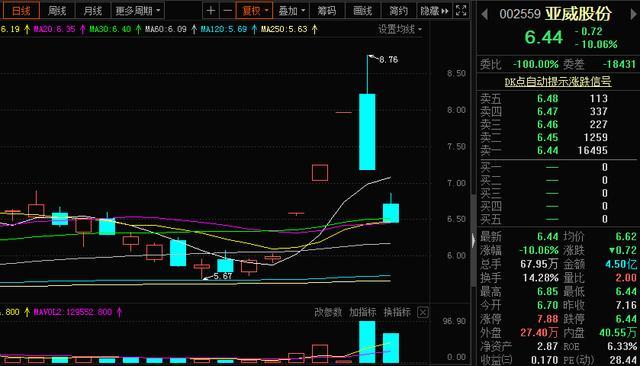Zoom out the chart with the minus icon

coord(227,11)
